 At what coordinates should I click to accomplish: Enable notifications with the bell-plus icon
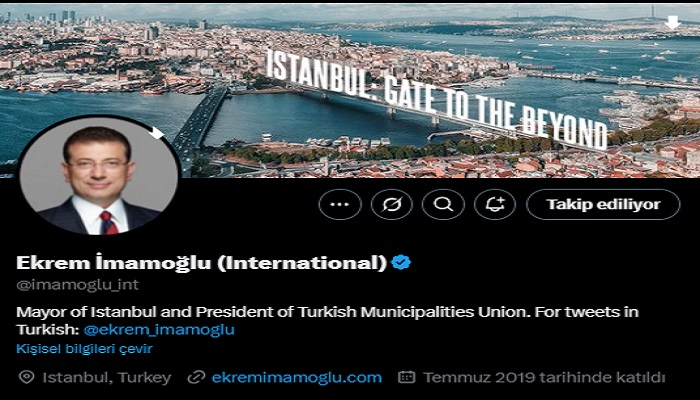point(495,204)
